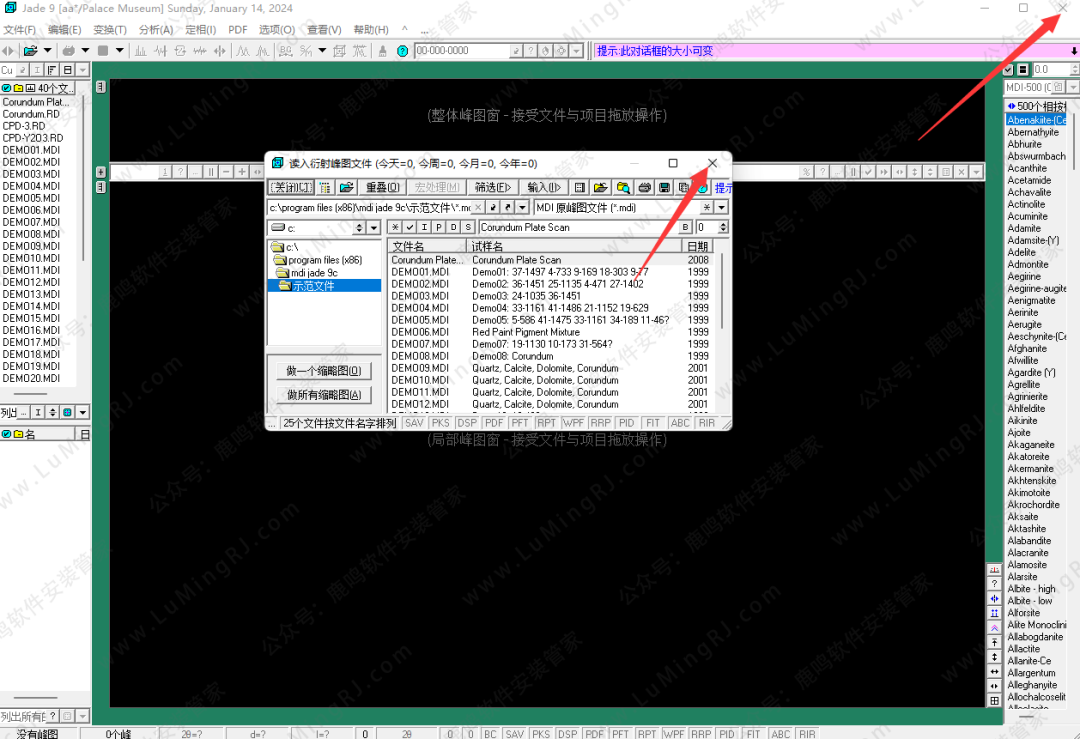Toggle the 'S' filter button in dialog

[x=466, y=227]
